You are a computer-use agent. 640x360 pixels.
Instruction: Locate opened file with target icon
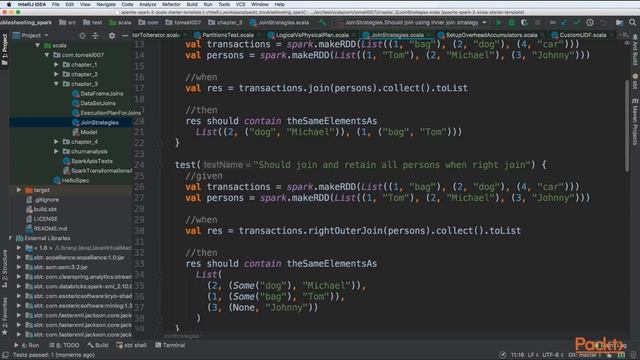pyautogui.click(x=82, y=36)
